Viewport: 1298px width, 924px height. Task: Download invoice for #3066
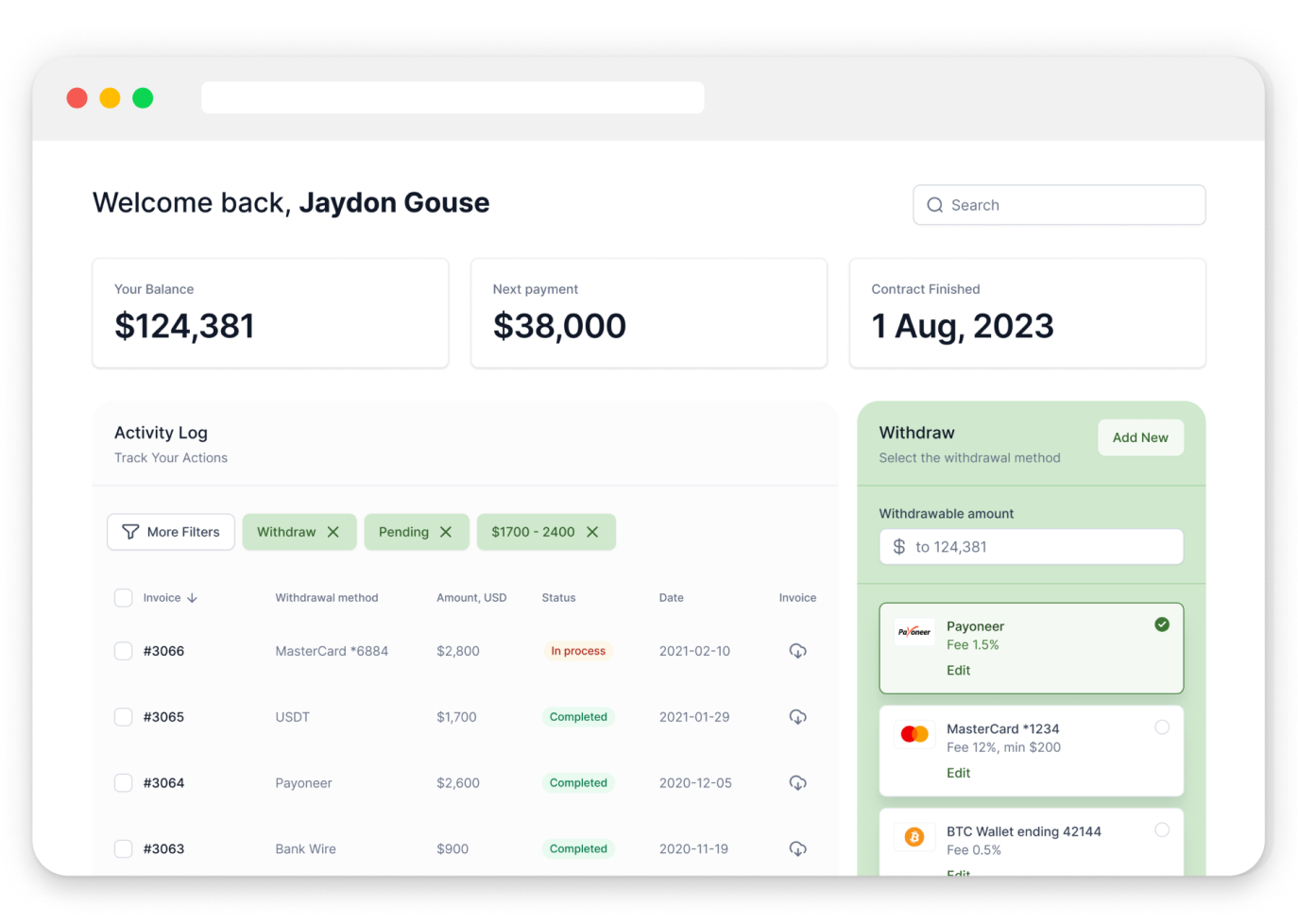[797, 651]
